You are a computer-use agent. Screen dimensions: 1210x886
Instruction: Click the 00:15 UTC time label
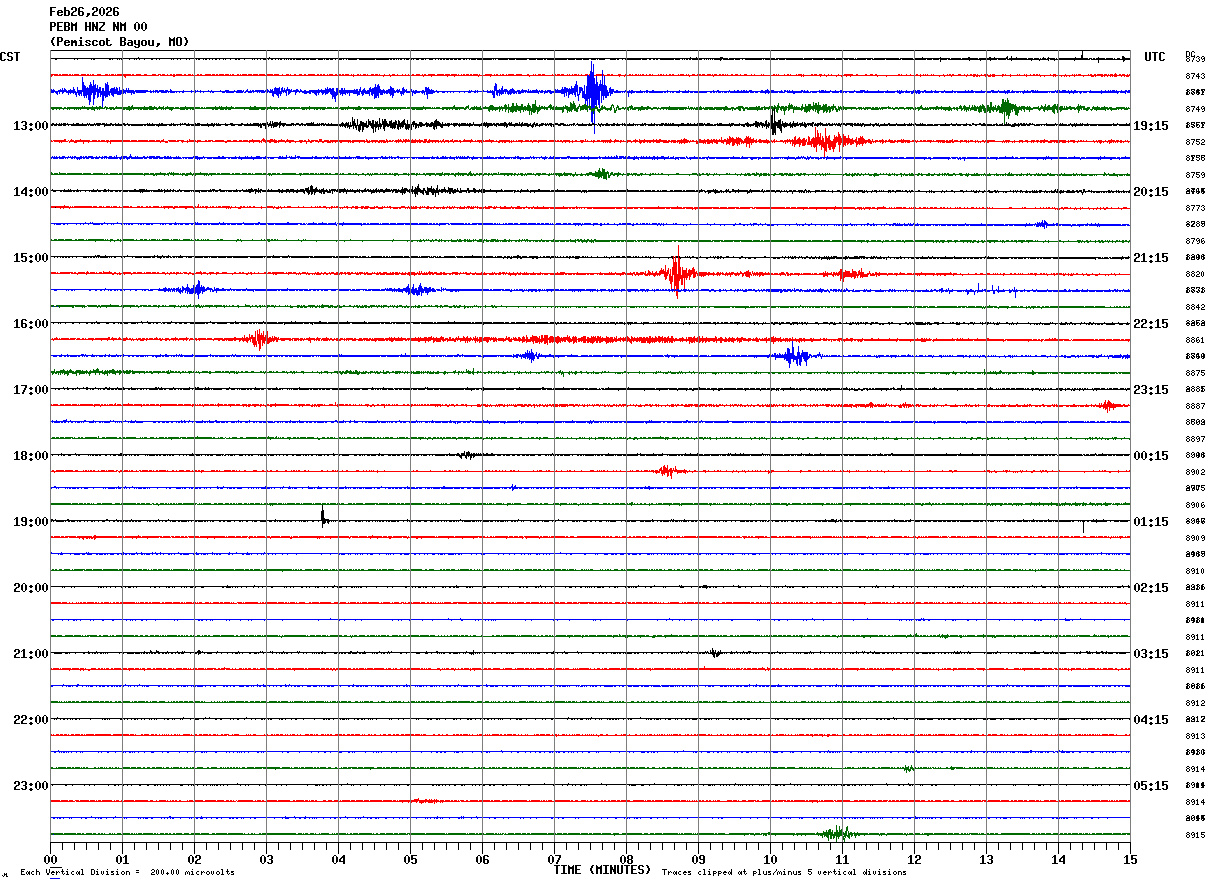(1151, 456)
